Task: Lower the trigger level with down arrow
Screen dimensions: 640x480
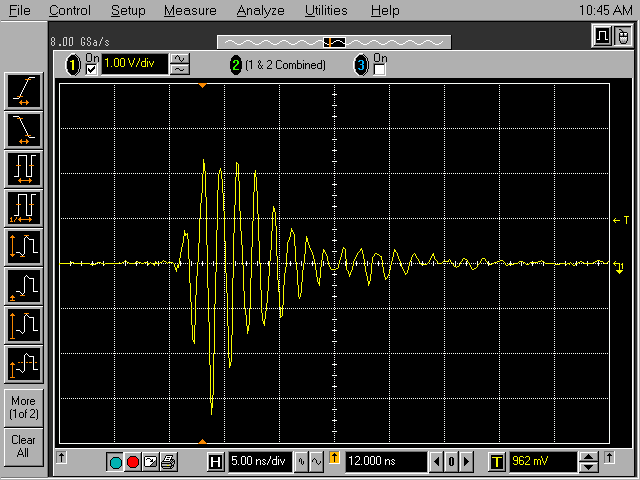Action: tap(589, 467)
